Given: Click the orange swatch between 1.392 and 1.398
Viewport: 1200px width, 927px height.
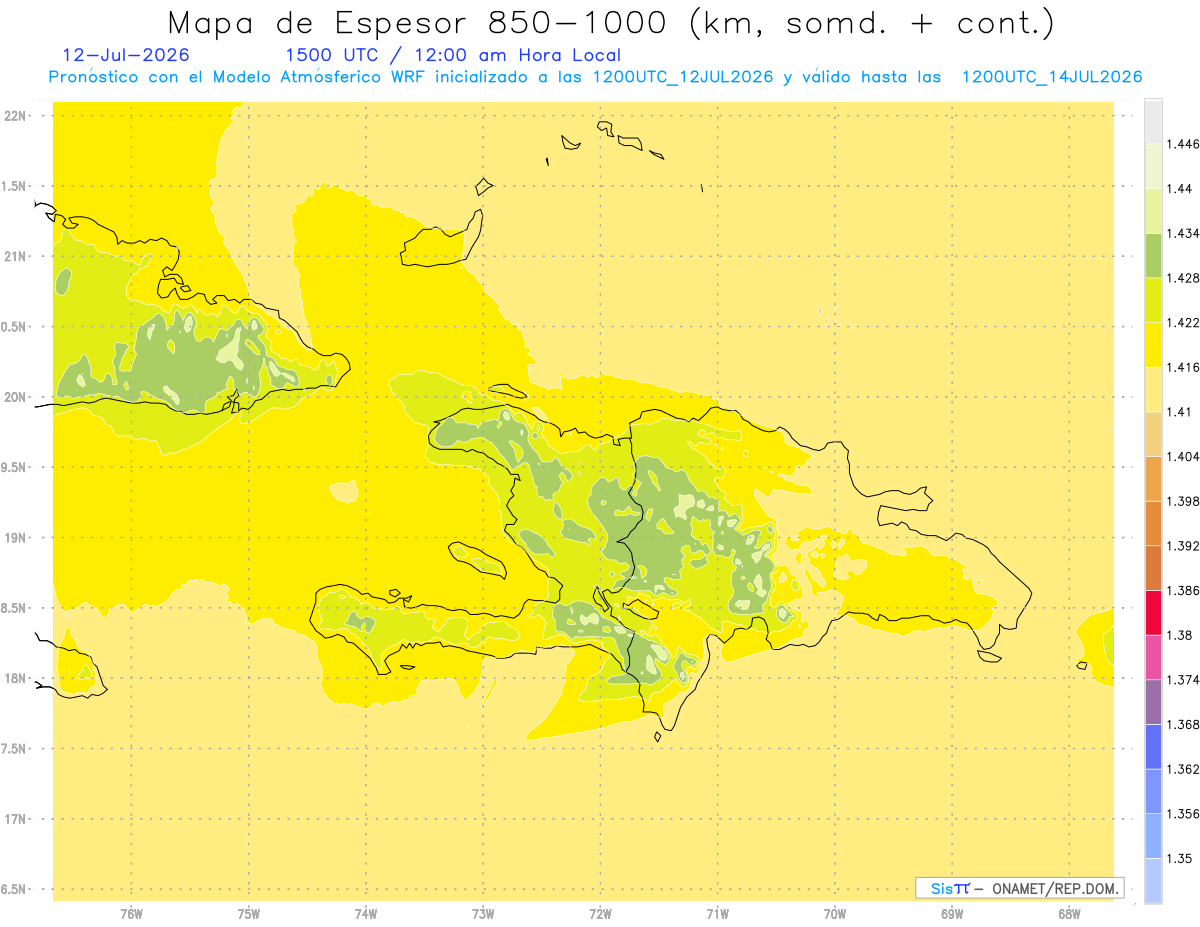Looking at the screenshot, I should pyautogui.click(x=1153, y=524).
